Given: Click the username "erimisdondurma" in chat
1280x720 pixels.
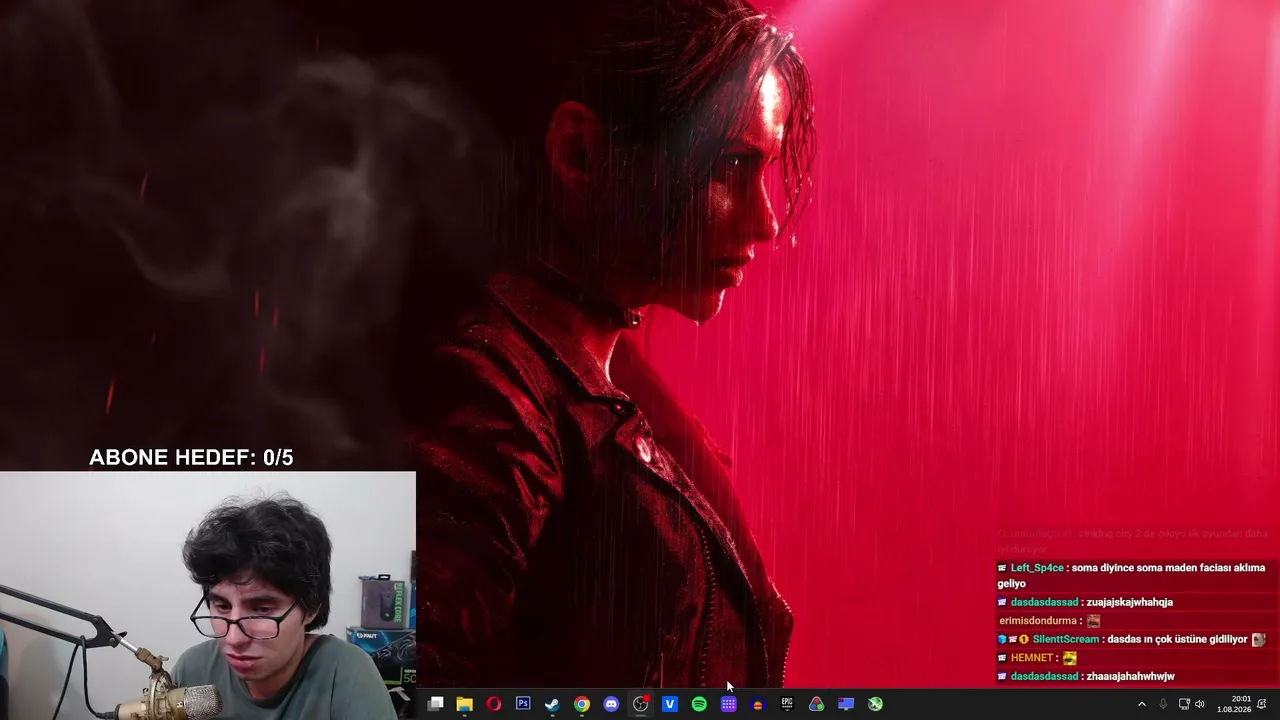Looking at the screenshot, I should [1038, 621].
